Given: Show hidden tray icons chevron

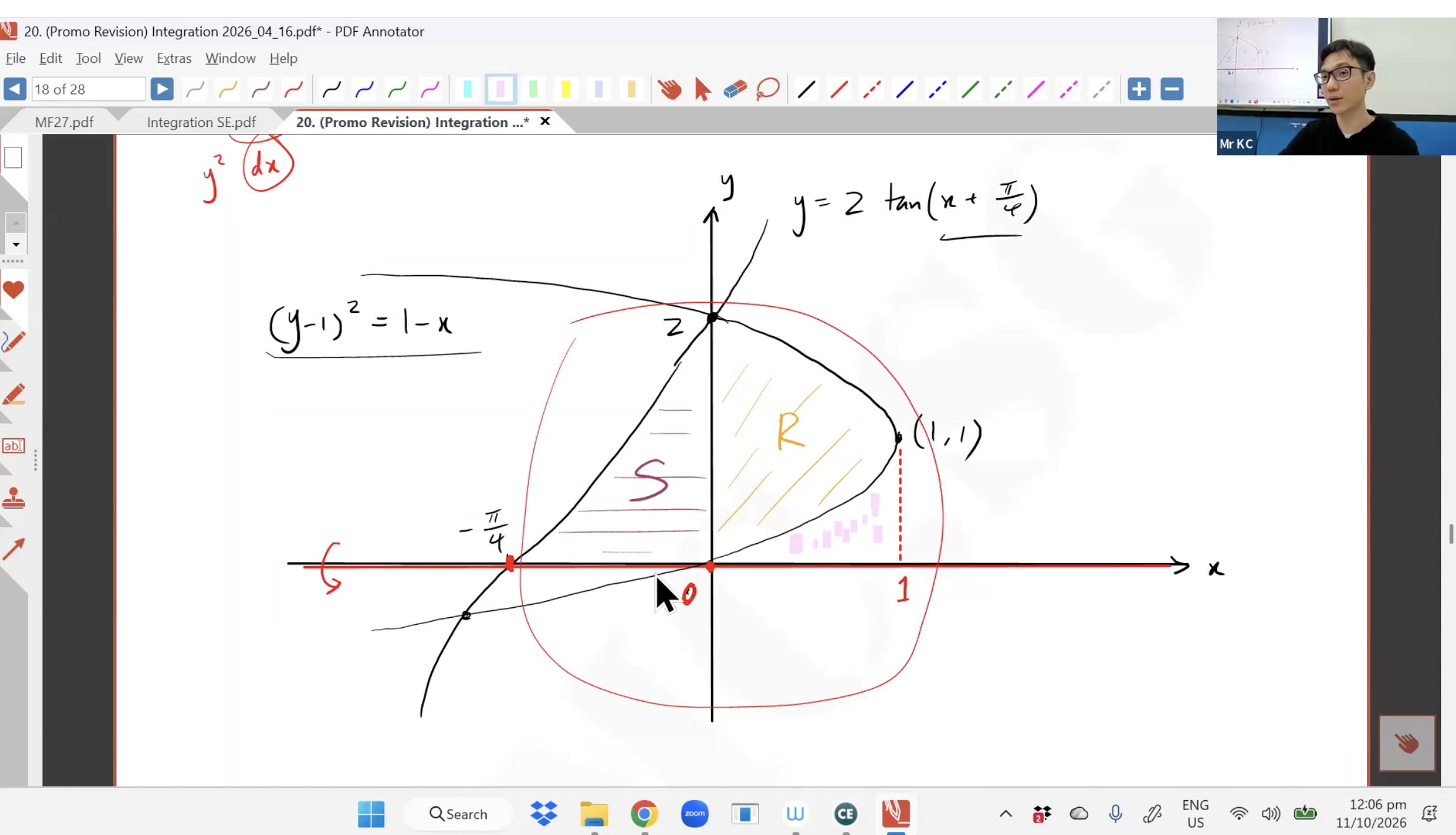Looking at the screenshot, I should [1006, 814].
